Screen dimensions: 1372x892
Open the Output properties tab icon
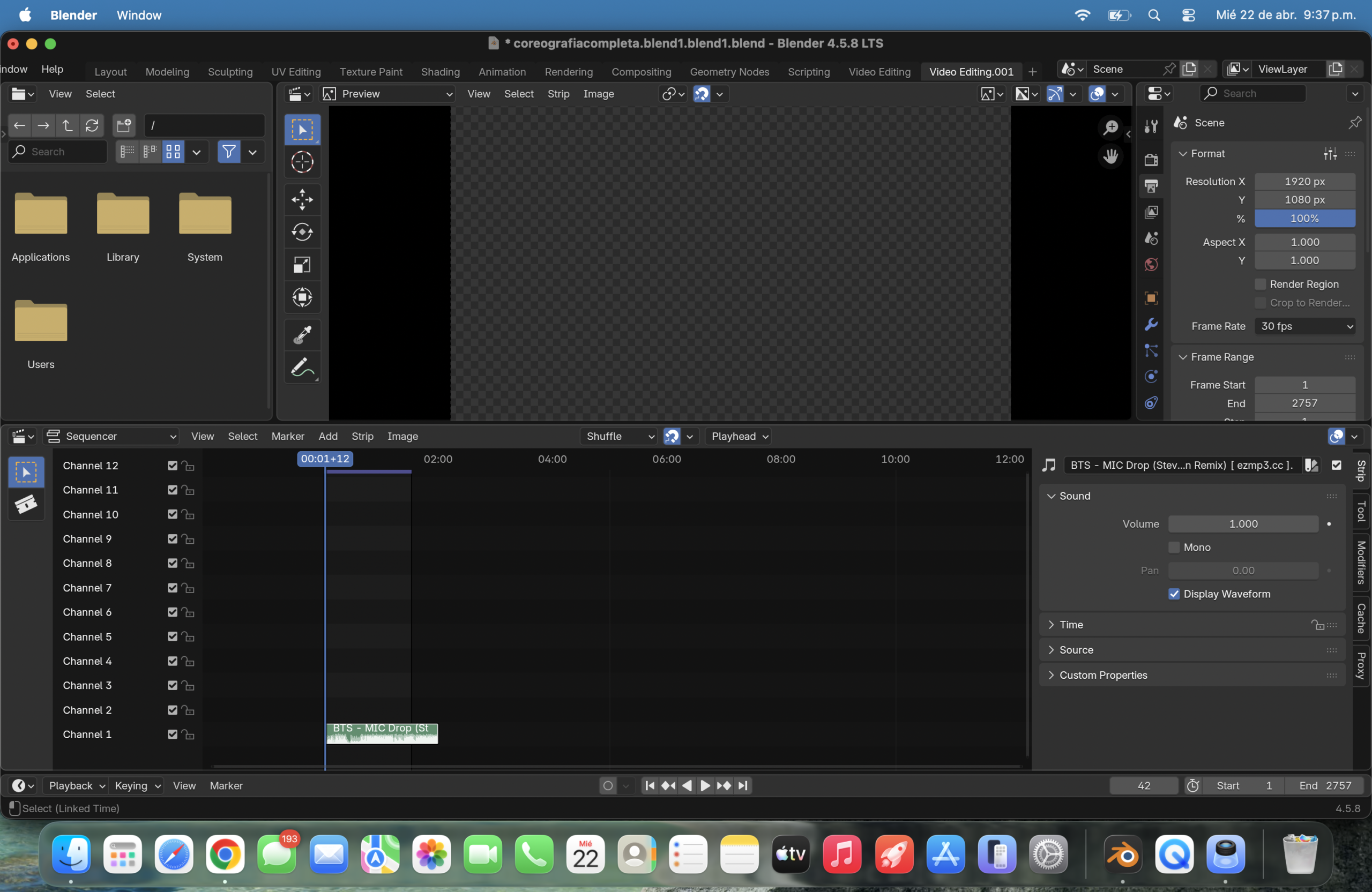(x=1151, y=186)
